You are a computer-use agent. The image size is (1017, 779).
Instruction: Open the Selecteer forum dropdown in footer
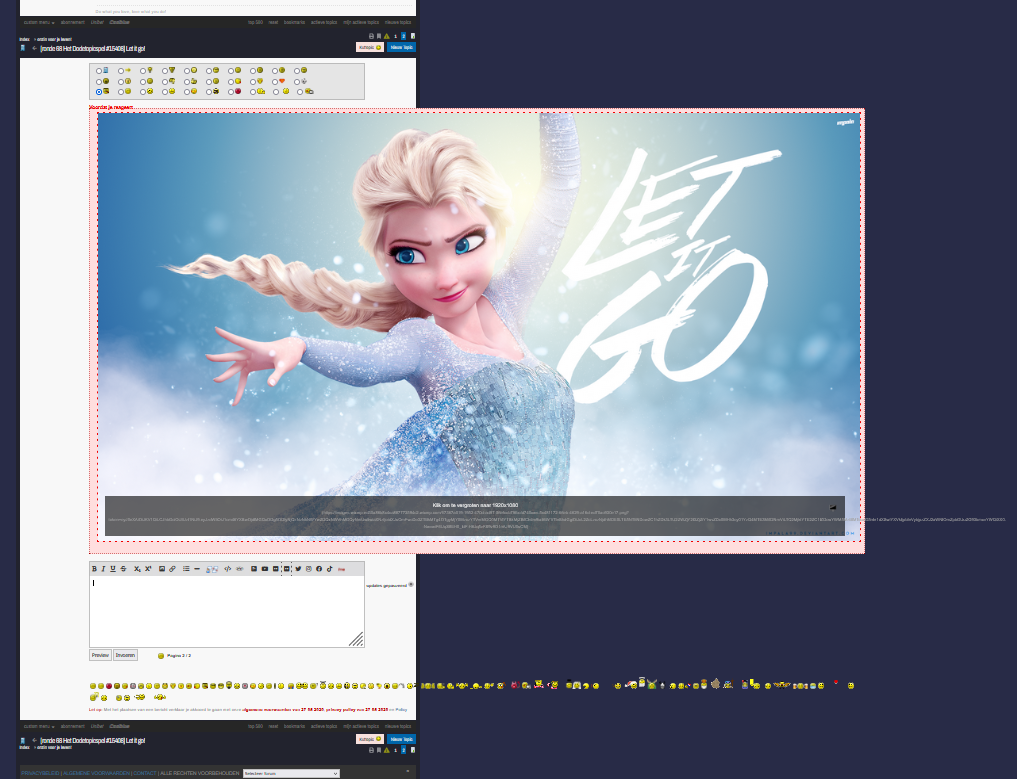click(291, 773)
